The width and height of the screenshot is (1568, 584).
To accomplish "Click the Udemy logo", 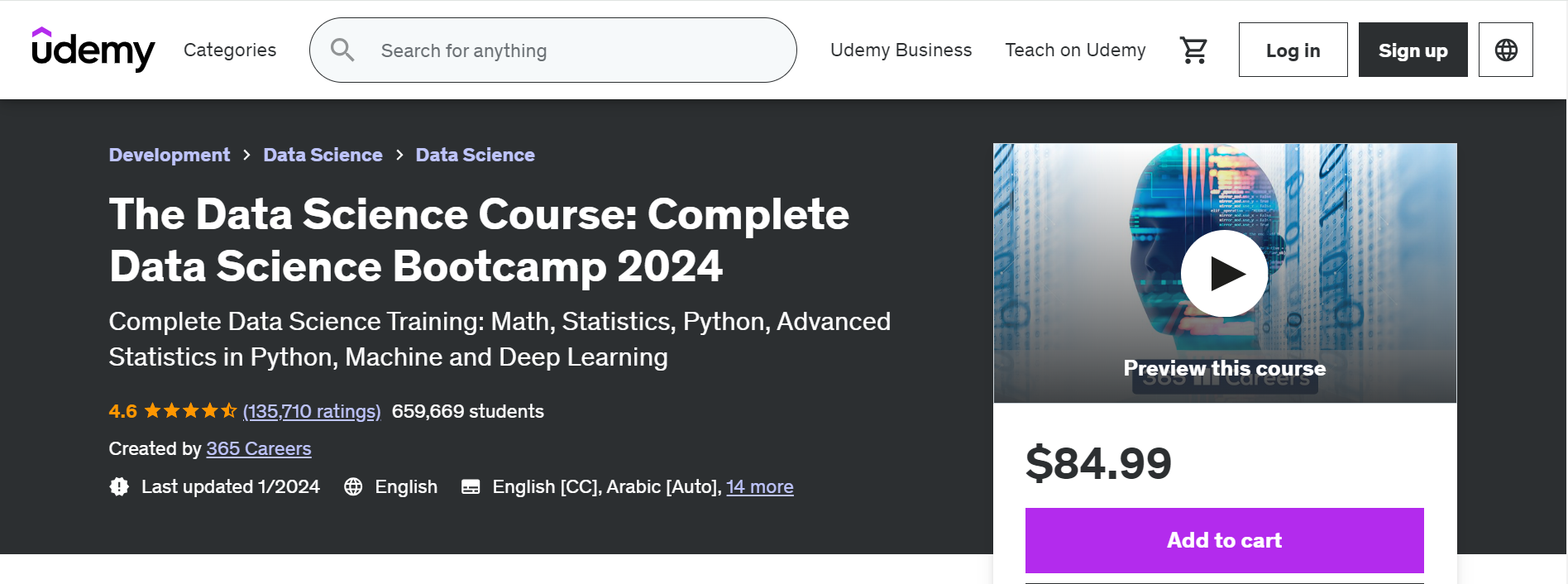I will pos(93,50).
